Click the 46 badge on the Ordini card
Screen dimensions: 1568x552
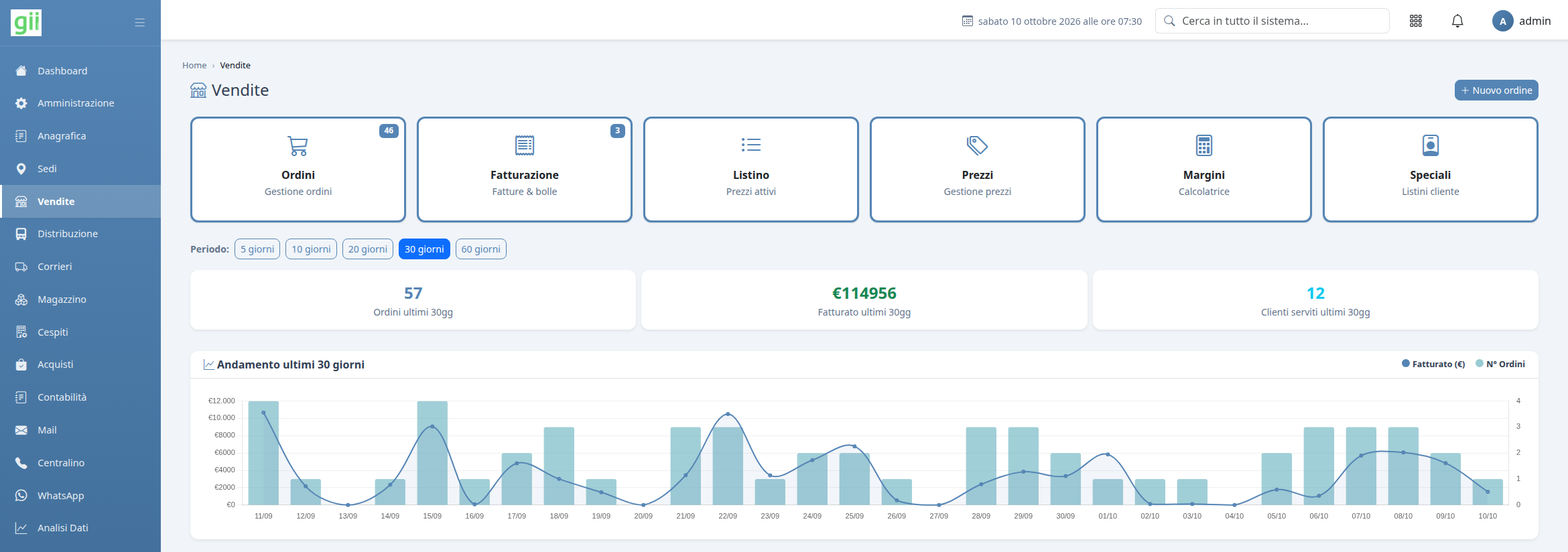coord(389,131)
